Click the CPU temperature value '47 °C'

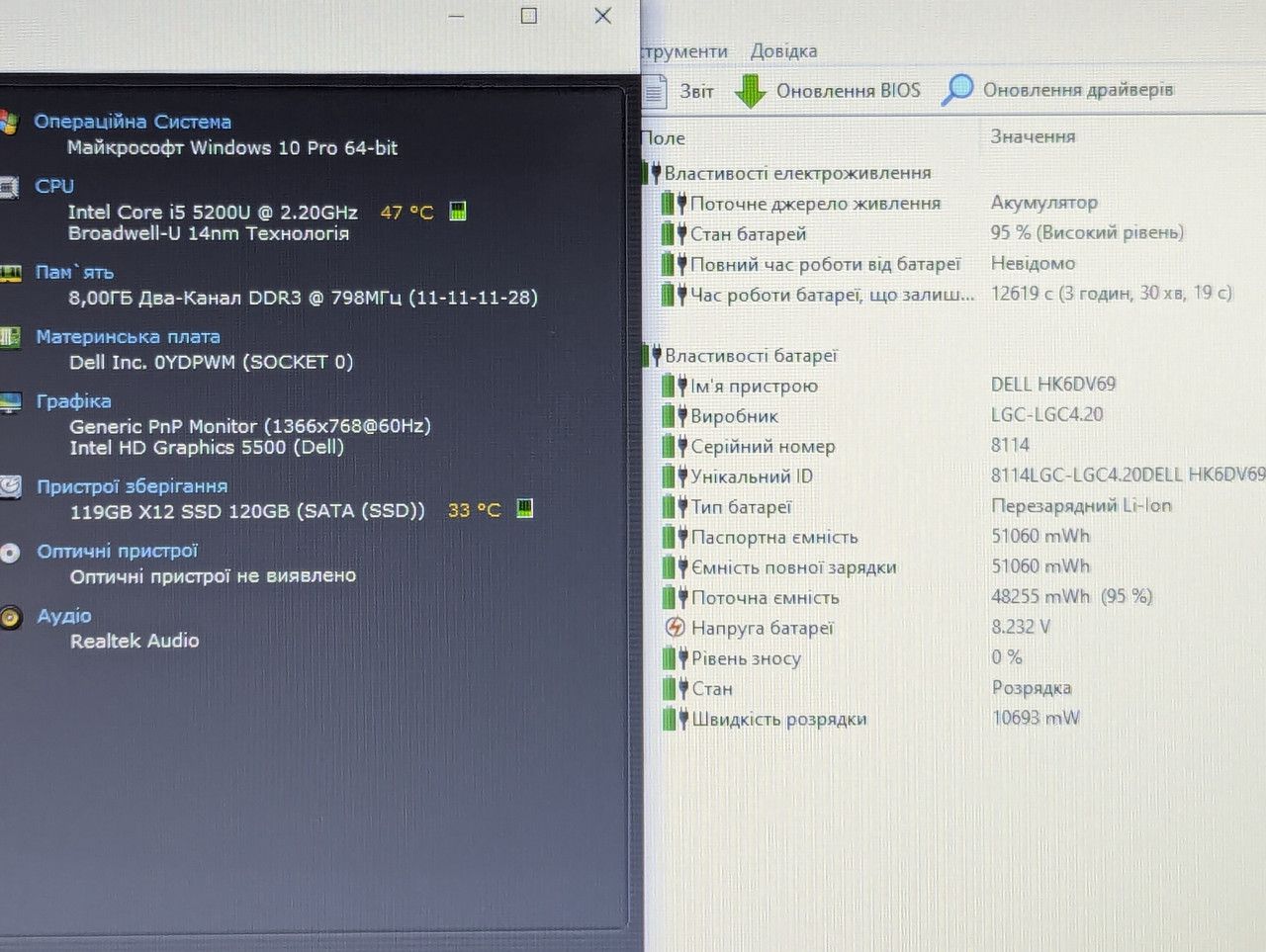pos(407,213)
